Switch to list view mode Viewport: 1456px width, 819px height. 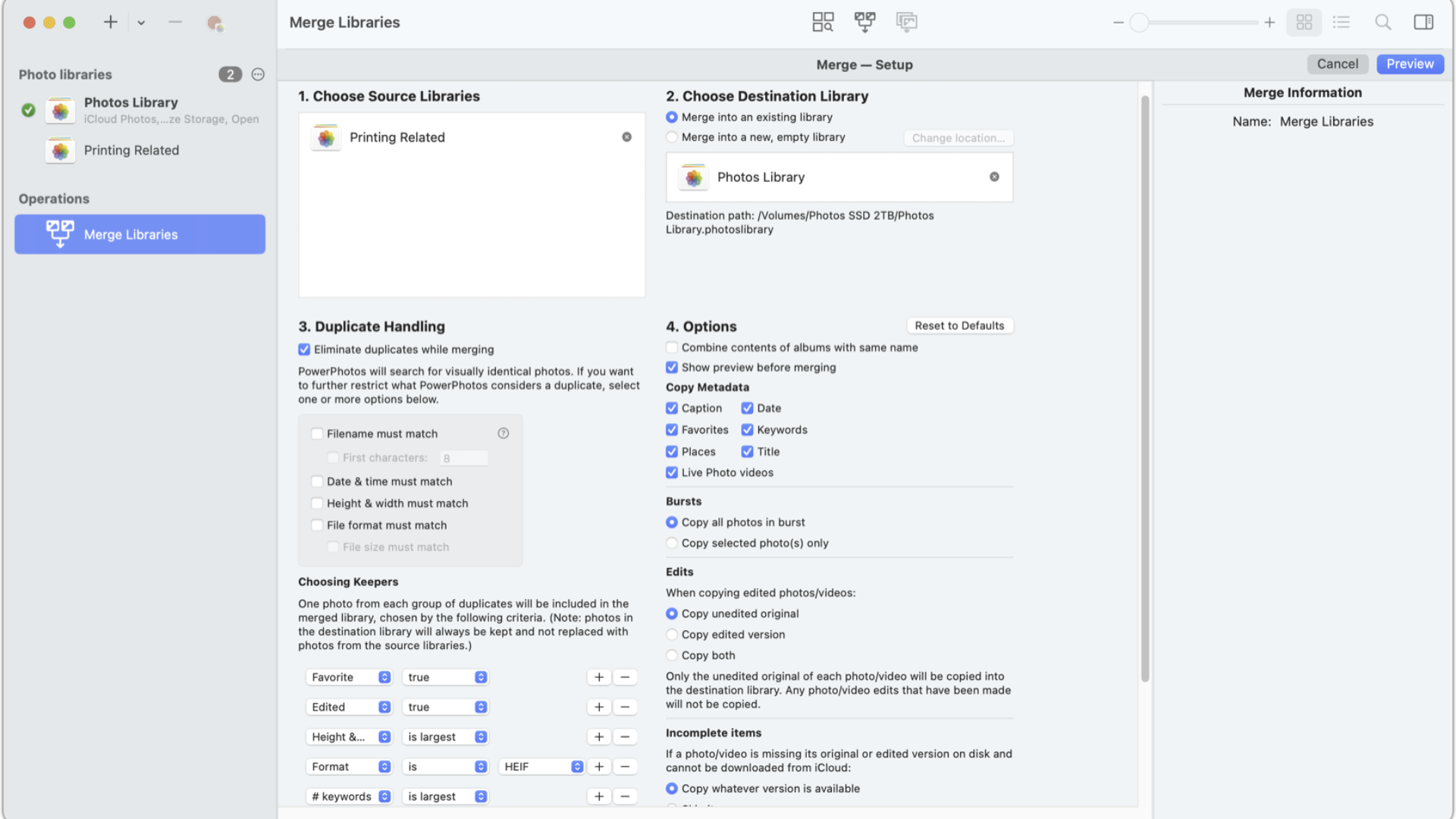[x=1341, y=22]
